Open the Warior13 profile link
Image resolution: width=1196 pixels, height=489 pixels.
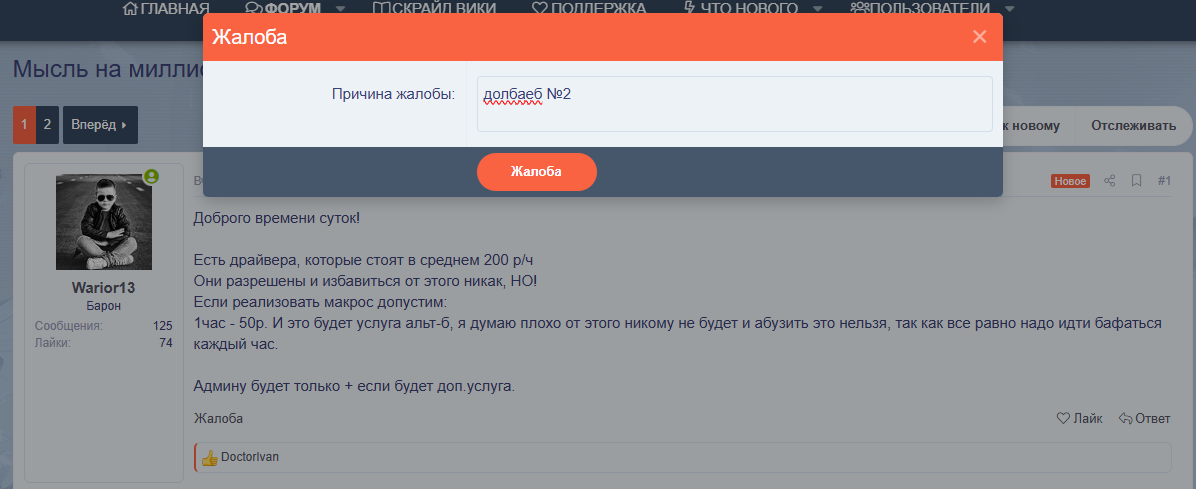pyautogui.click(x=103, y=288)
